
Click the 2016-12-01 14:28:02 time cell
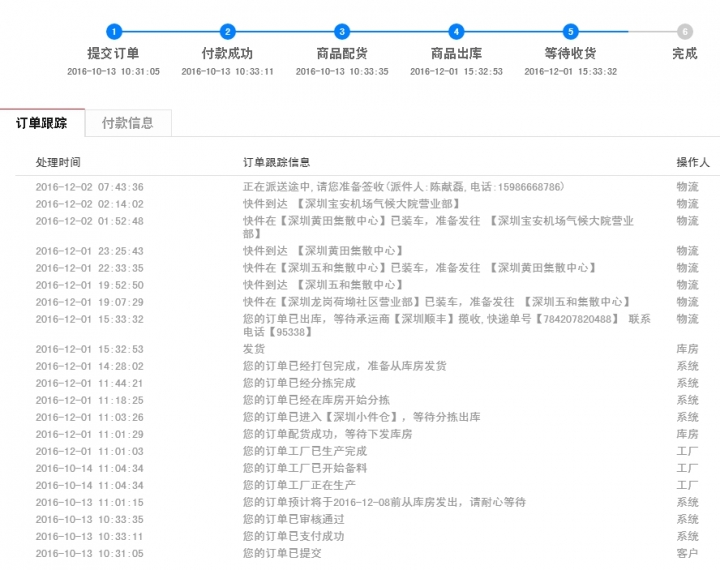pos(90,366)
